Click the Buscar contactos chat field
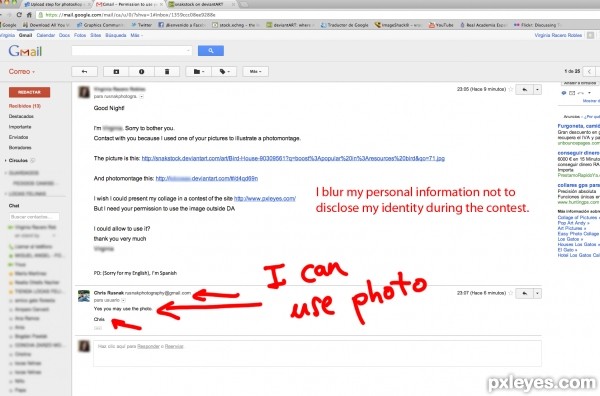This screenshot has height=396, width=600. 34,217
